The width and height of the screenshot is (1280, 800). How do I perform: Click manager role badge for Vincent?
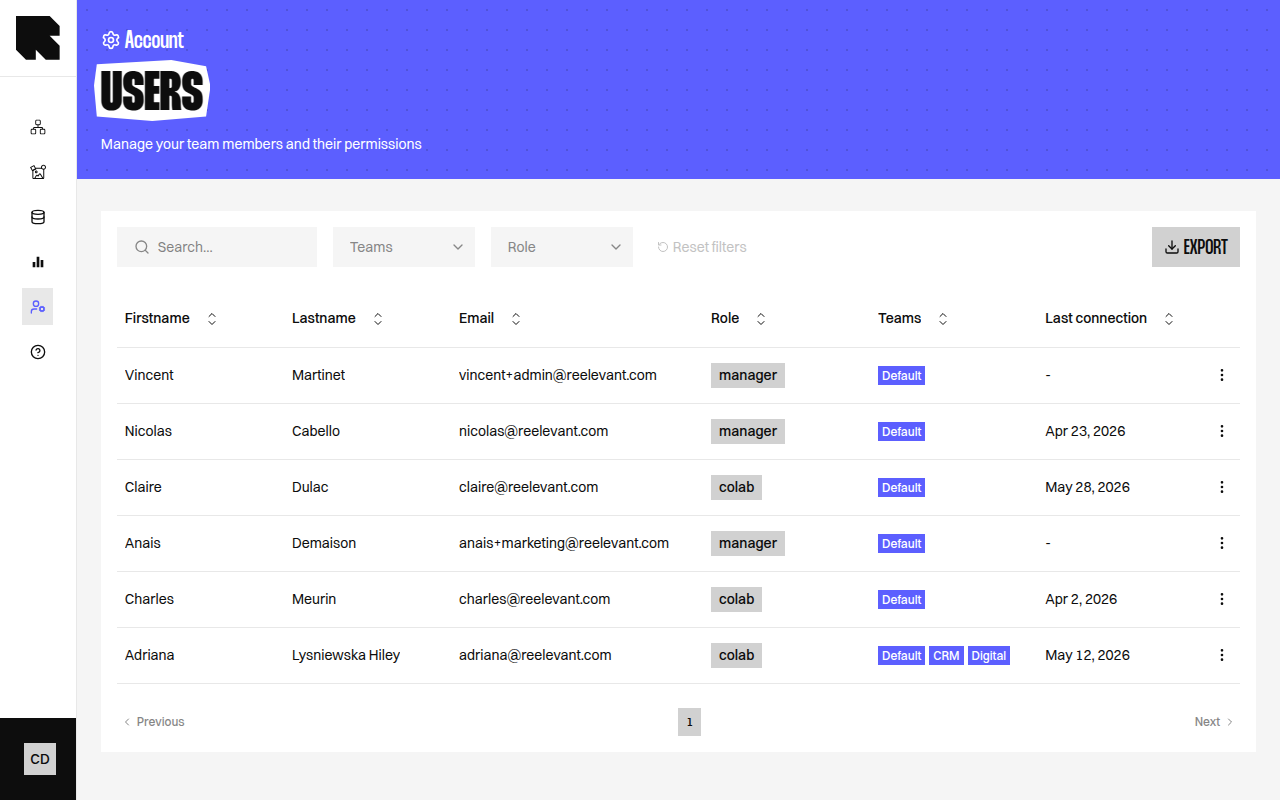coord(748,375)
